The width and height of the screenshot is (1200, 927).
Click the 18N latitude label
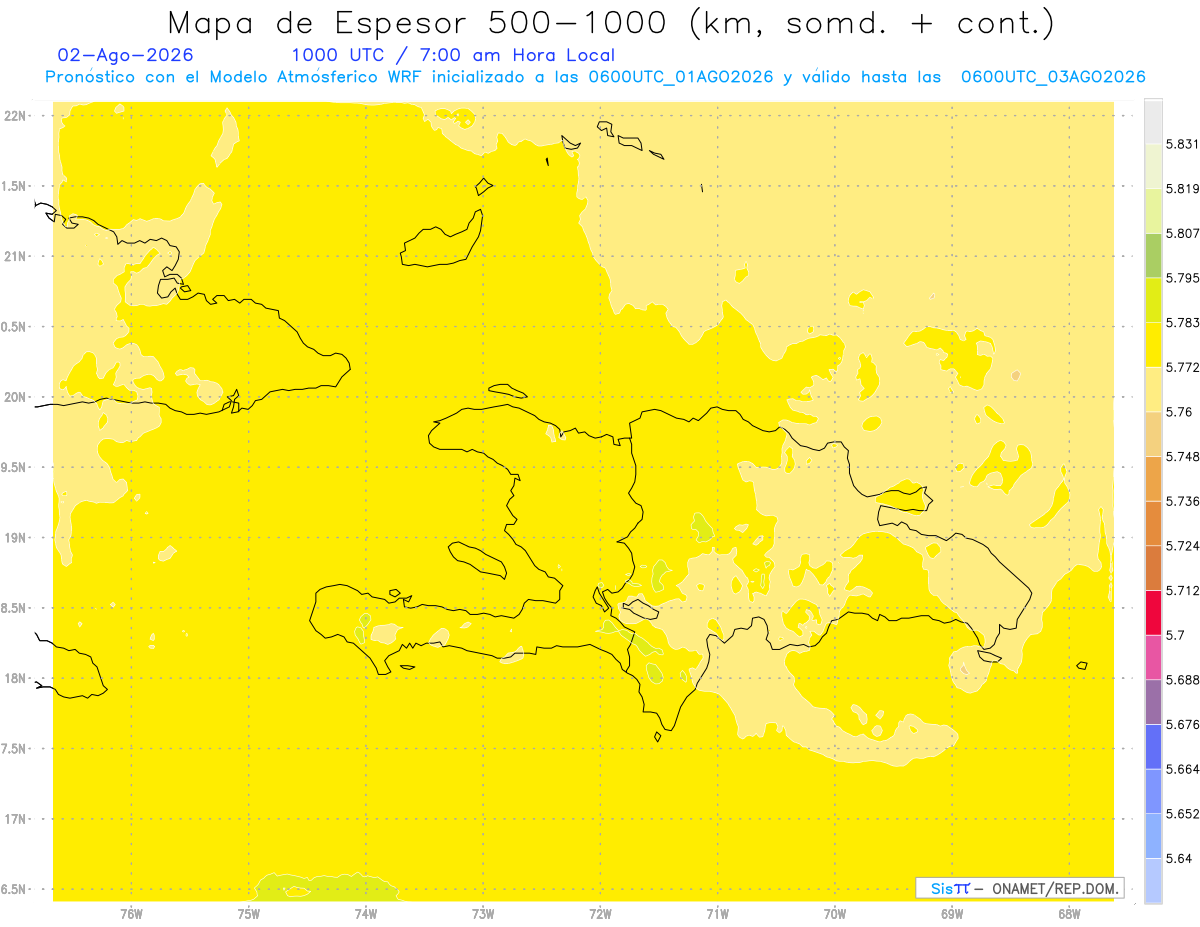coord(15,678)
